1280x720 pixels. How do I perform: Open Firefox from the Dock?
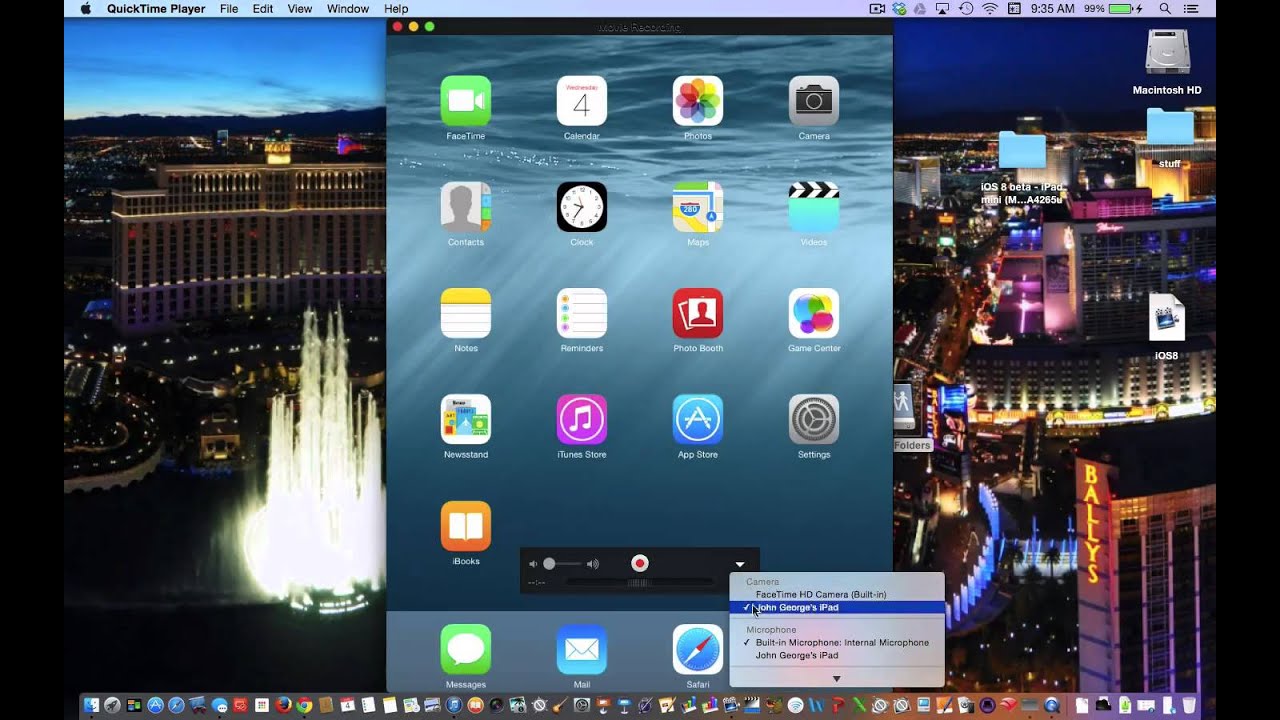283,705
